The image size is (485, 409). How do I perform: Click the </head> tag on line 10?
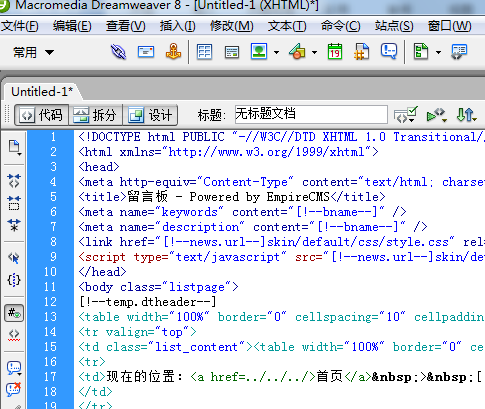click(x=102, y=272)
